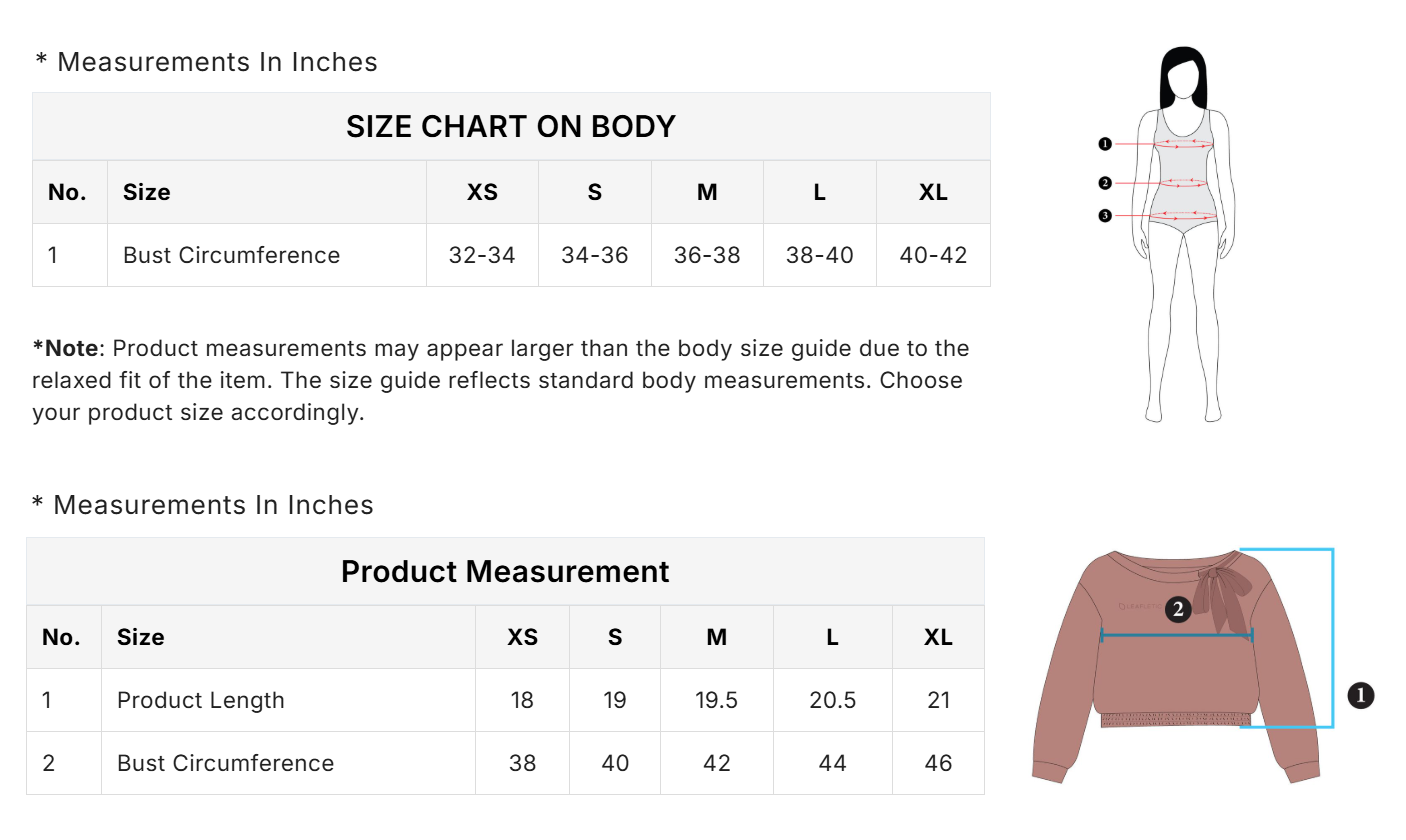Screen dimensions: 1406x840
Task: Click length marker 1 beside the sweatshirt
Action: (x=1361, y=695)
